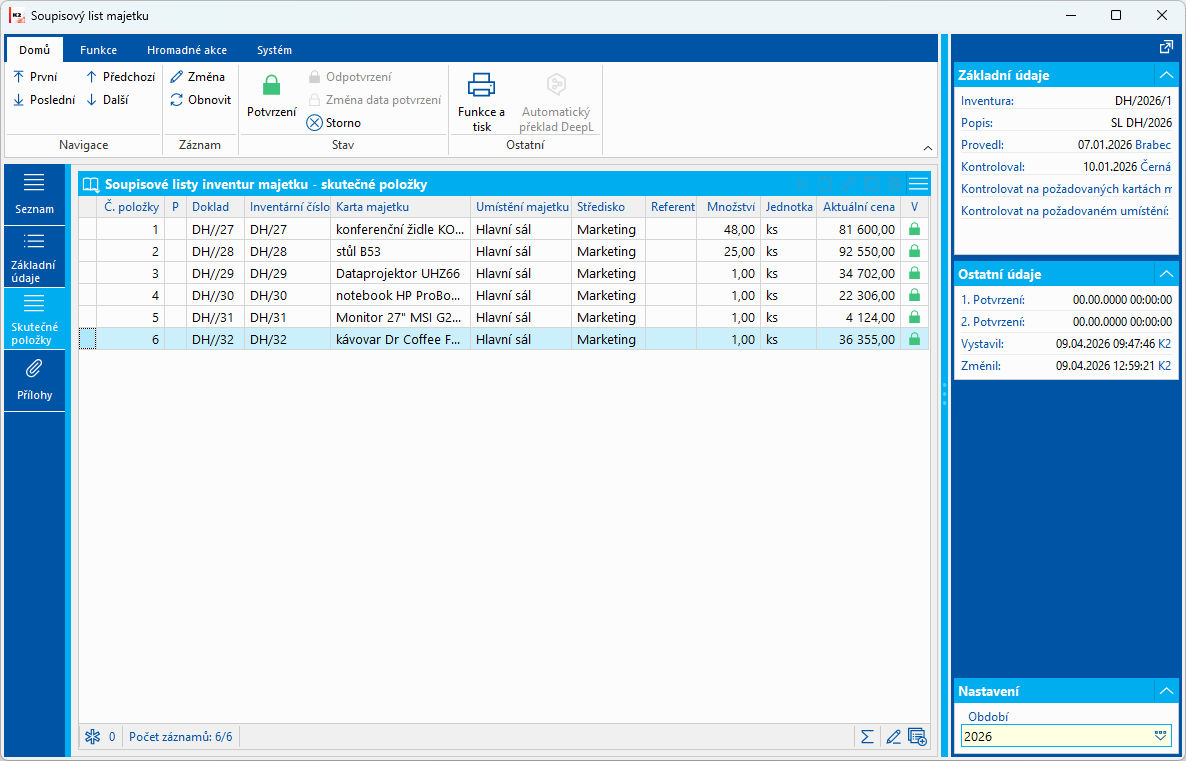Collapse the Základní údaje panel
1186x761 pixels.
[x=1166, y=75]
